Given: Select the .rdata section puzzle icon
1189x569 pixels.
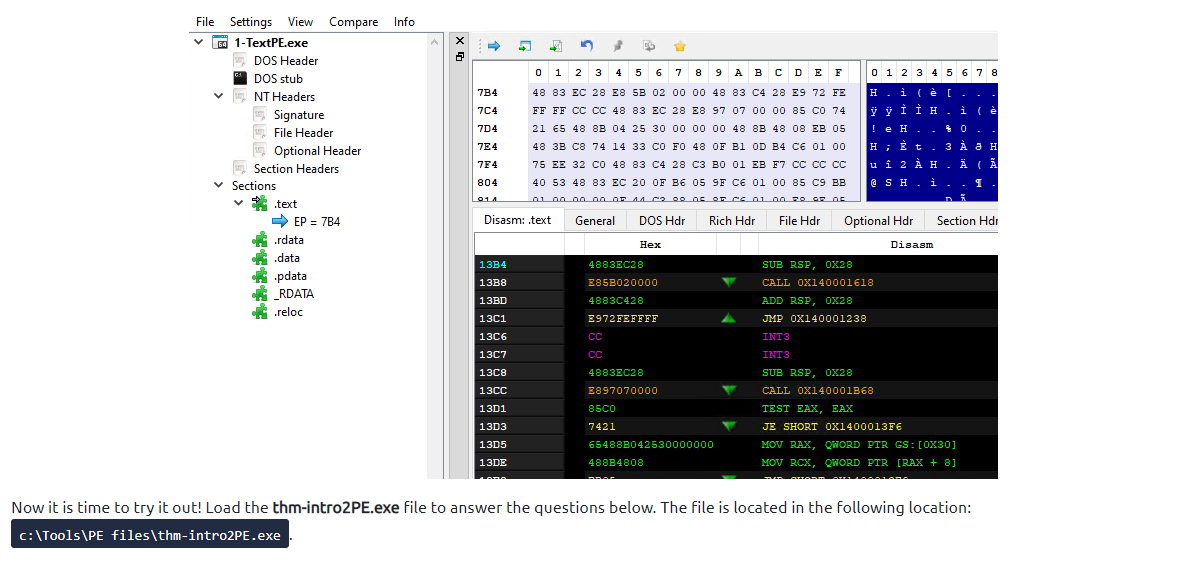Looking at the screenshot, I should tap(260, 240).
